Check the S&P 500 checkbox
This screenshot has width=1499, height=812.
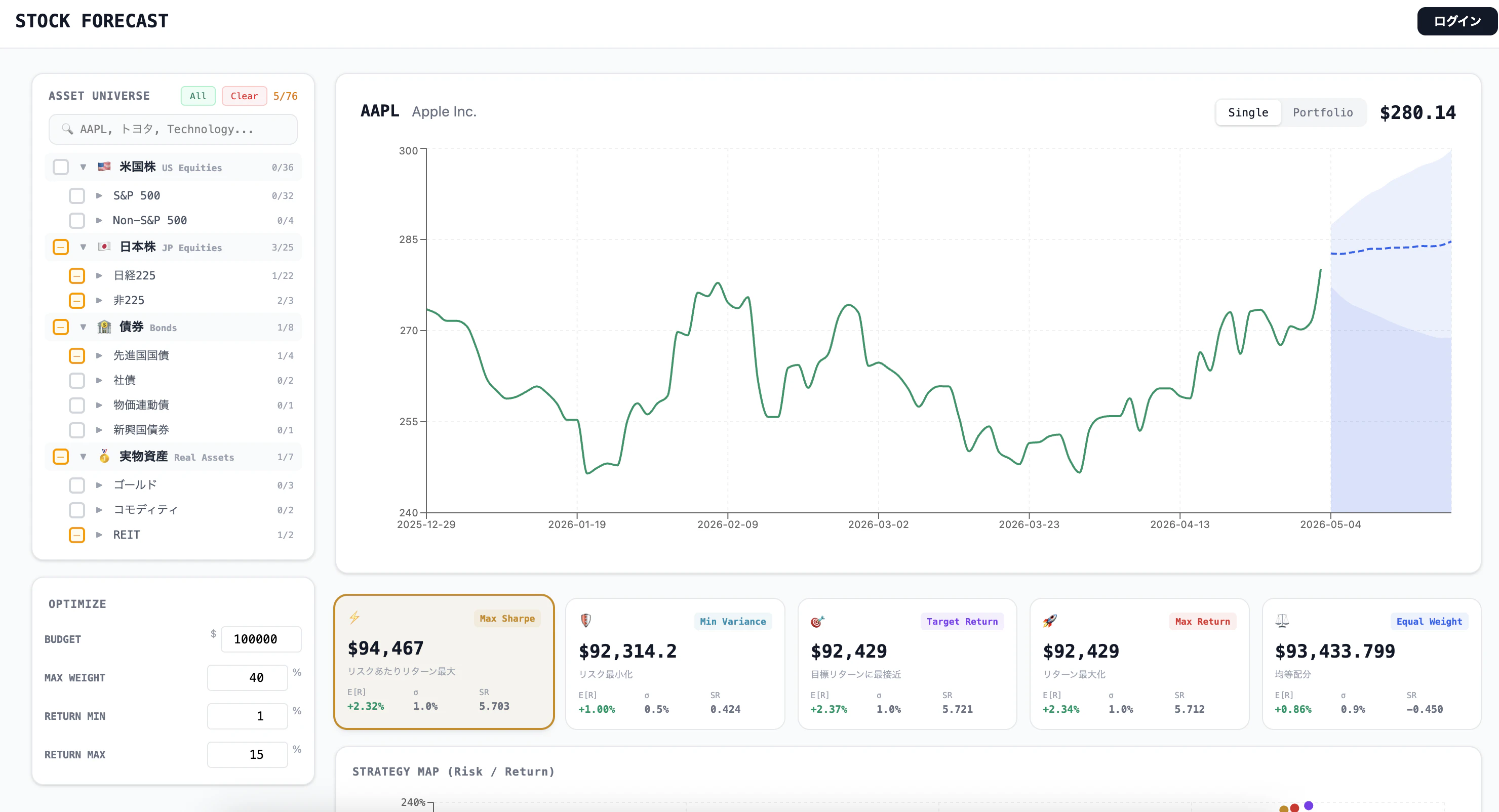pos(77,195)
